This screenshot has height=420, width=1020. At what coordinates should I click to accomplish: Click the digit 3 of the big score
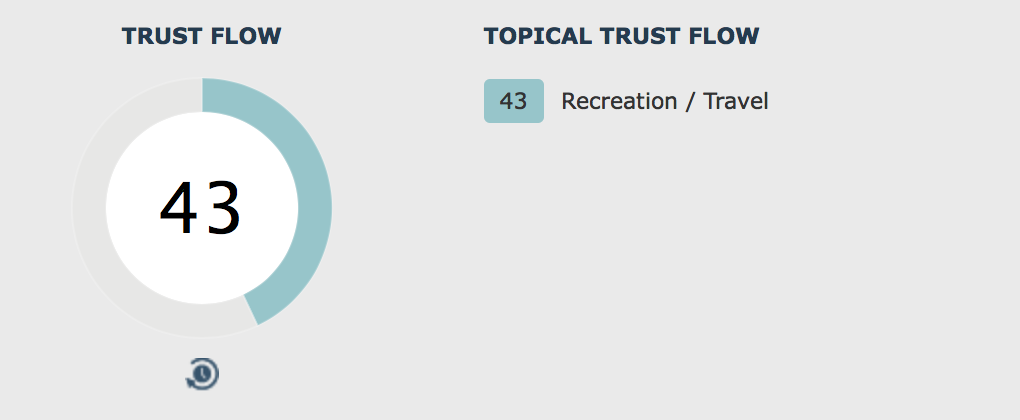click(222, 209)
